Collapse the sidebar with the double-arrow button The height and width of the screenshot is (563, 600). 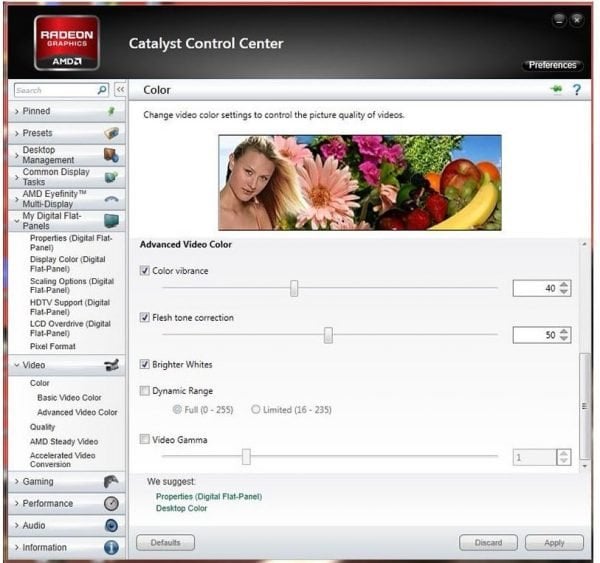pos(120,90)
